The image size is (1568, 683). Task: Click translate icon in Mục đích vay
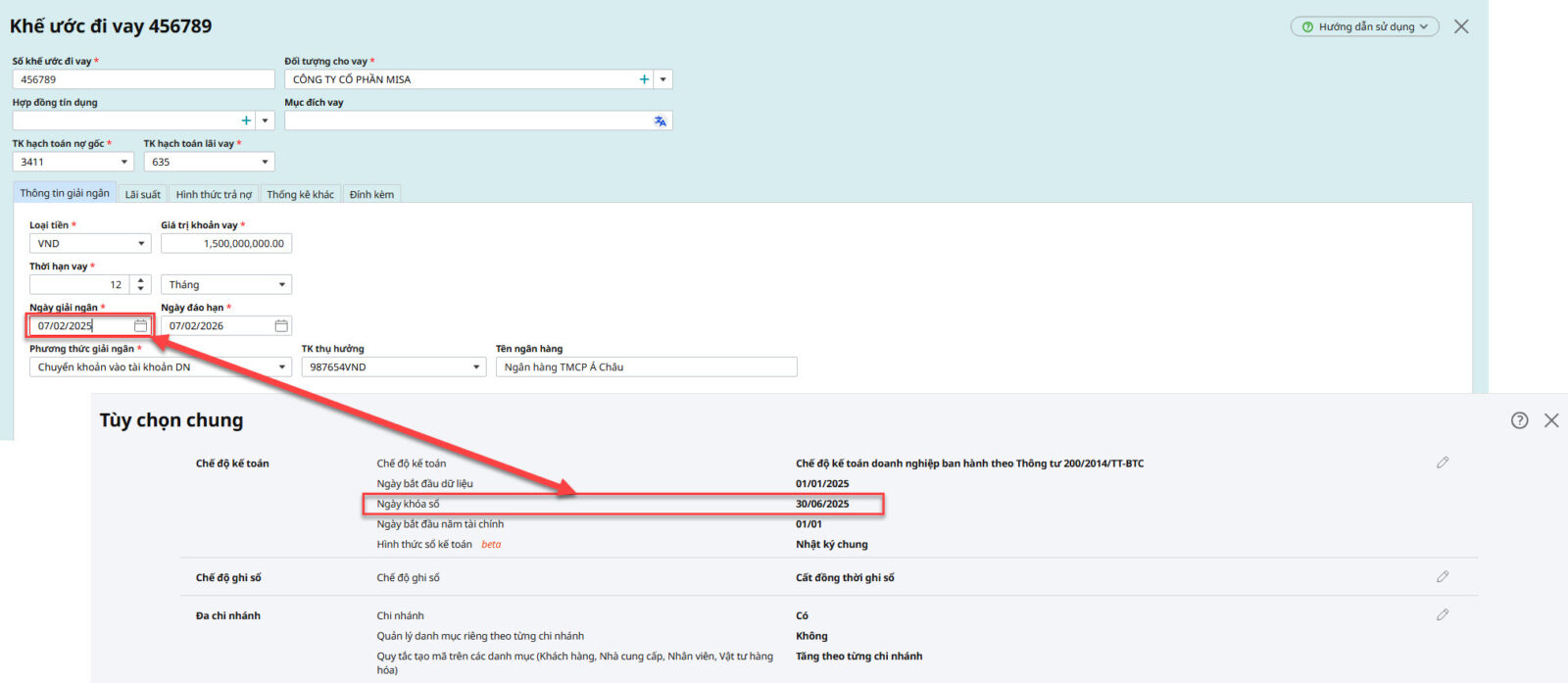pyautogui.click(x=660, y=121)
